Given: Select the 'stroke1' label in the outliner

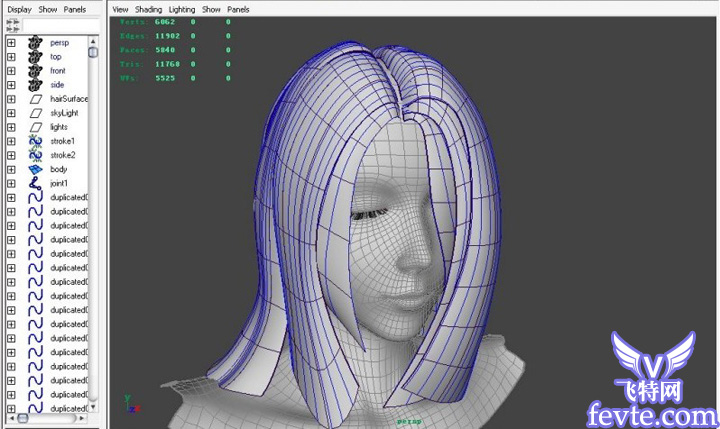Looking at the screenshot, I should click(x=62, y=141).
